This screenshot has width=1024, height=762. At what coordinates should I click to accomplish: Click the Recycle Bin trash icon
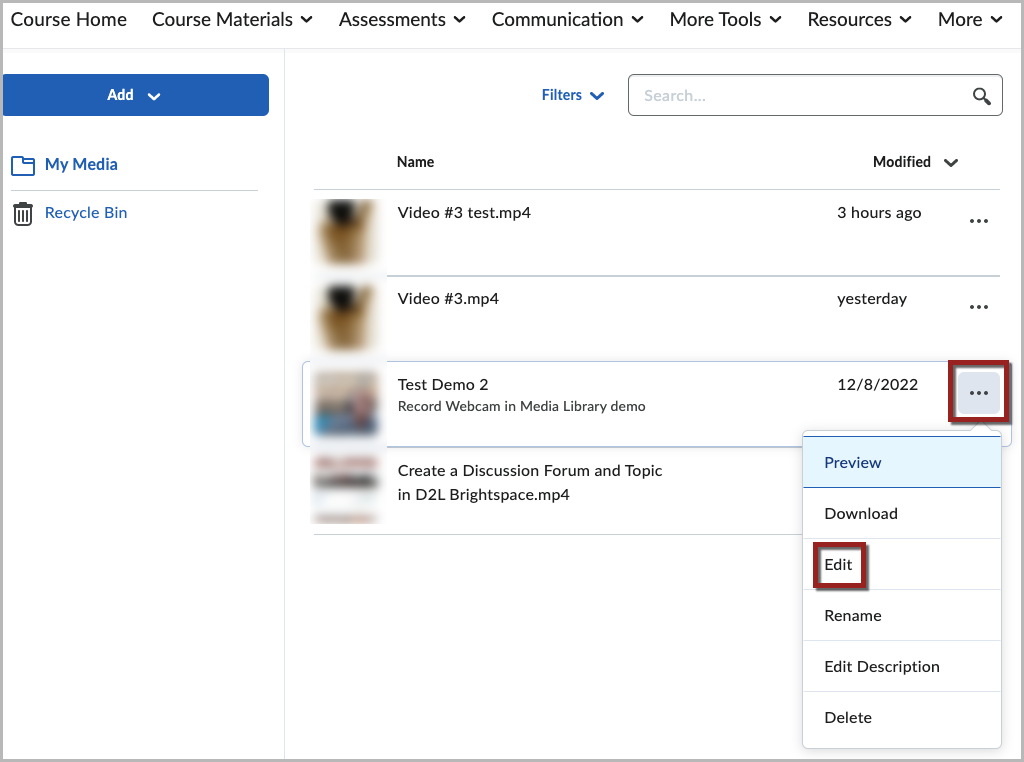pos(23,214)
